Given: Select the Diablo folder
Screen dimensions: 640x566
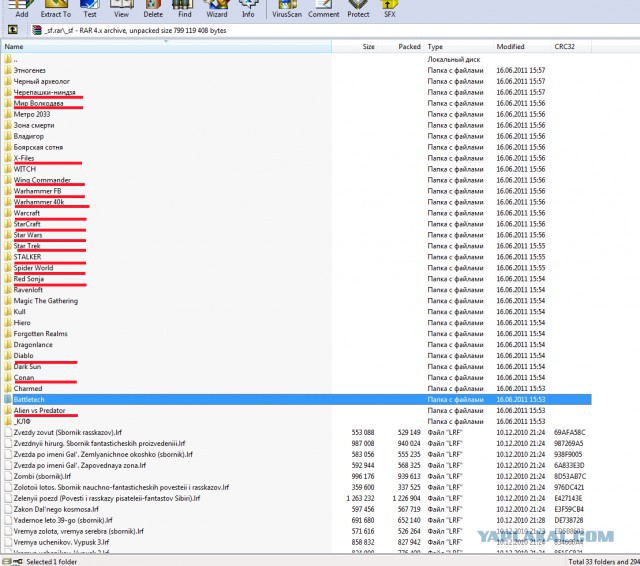Looking at the screenshot, I should [297, 356].
